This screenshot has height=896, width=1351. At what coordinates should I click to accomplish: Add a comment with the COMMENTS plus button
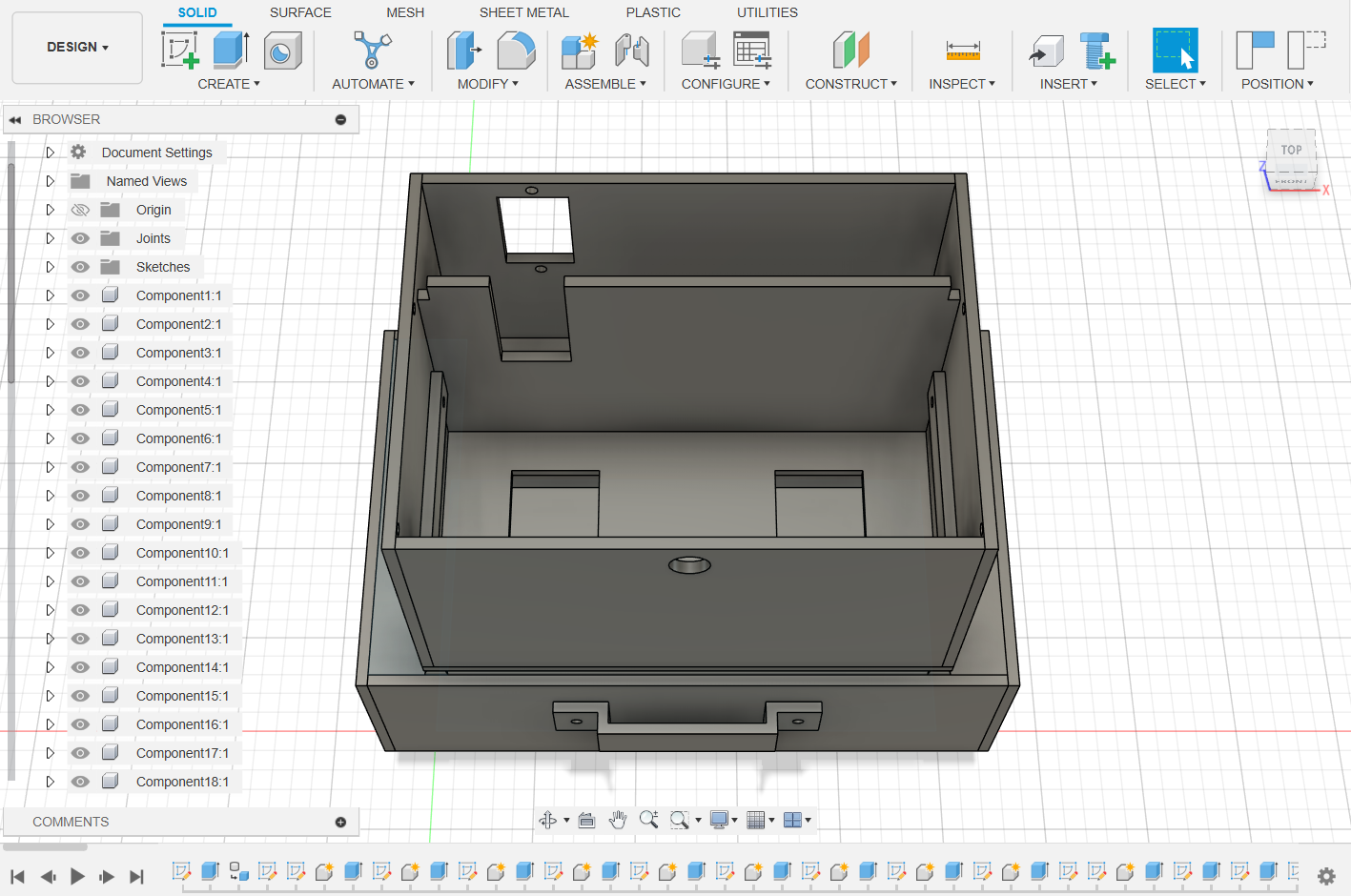pos(339,822)
